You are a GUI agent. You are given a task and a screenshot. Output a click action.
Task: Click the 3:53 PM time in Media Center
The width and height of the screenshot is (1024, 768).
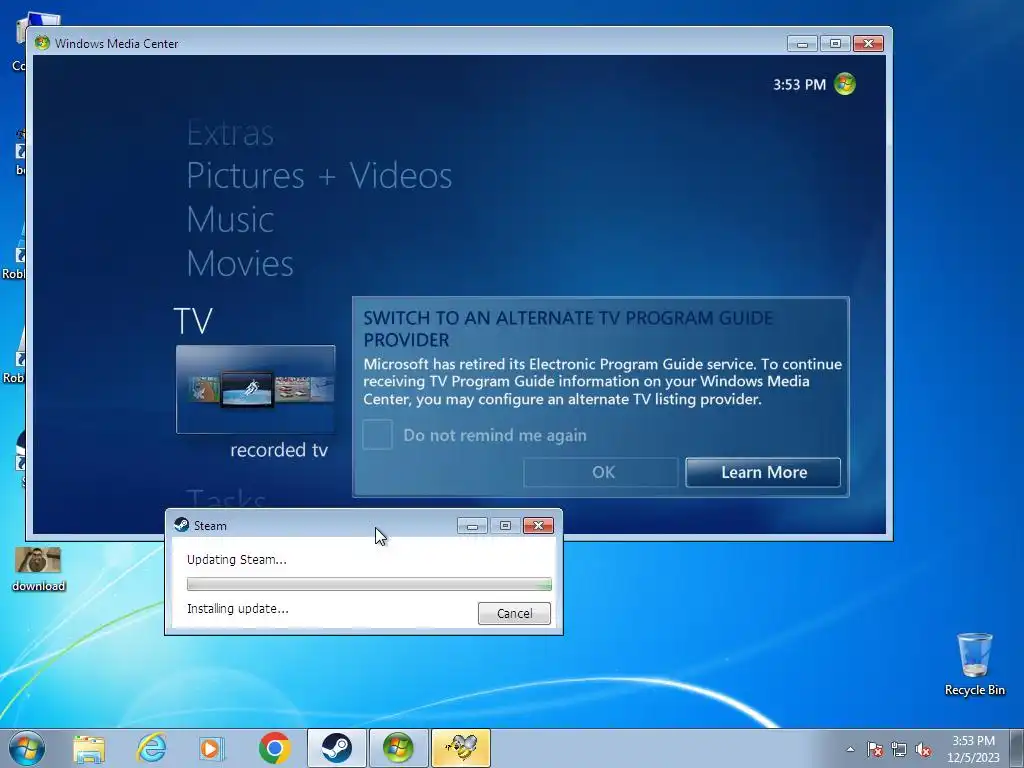coord(799,84)
